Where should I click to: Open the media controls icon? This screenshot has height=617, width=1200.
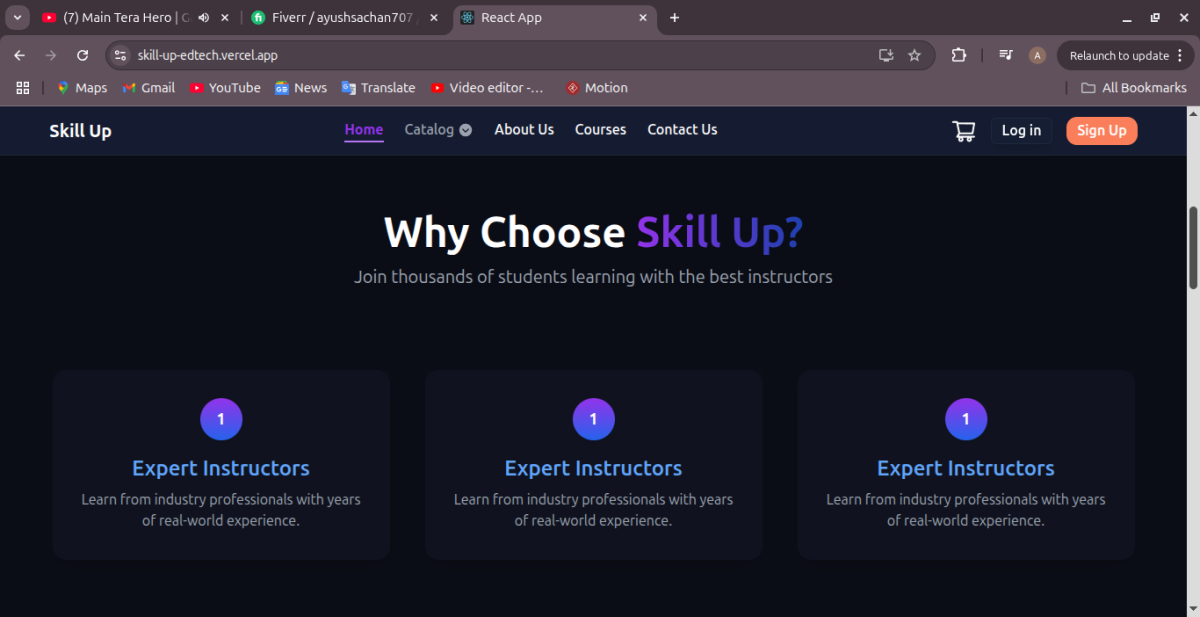pos(1006,56)
